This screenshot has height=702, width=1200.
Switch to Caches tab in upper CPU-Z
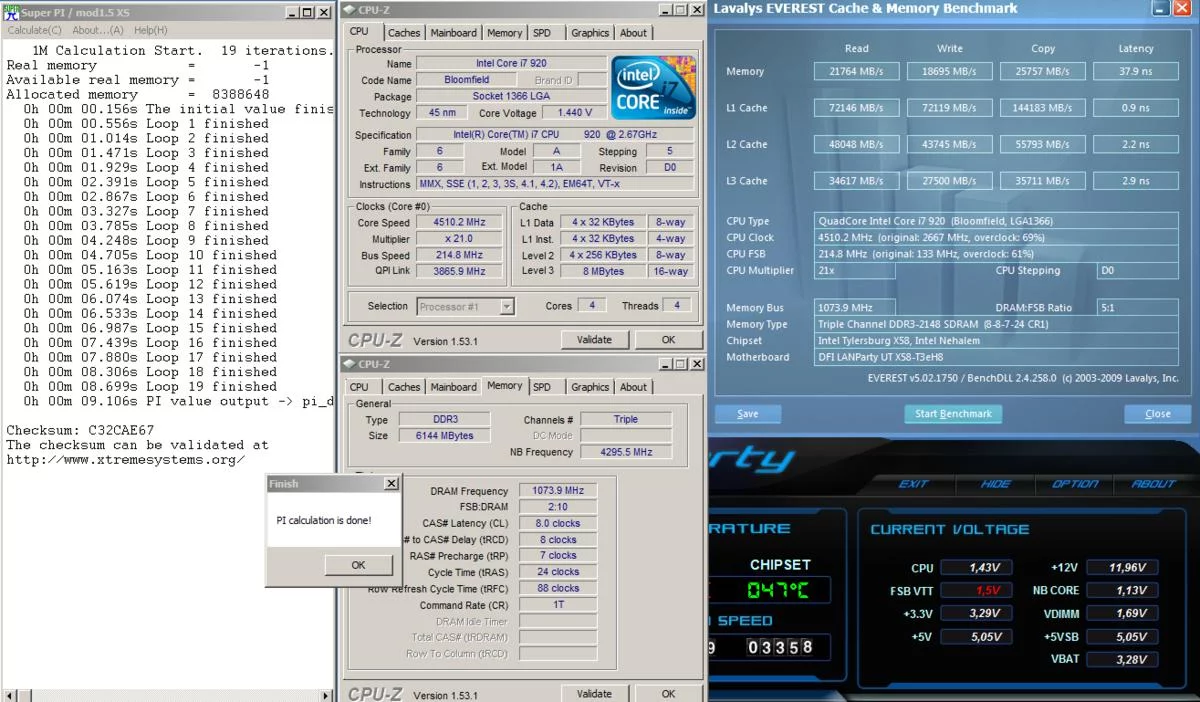pos(404,32)
